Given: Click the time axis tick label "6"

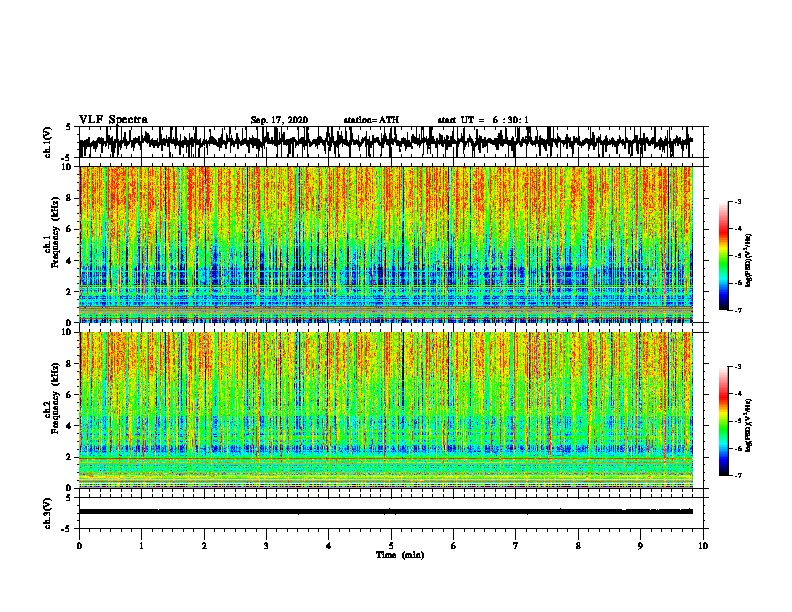Looking at the screenshot, I should (454, 546).
